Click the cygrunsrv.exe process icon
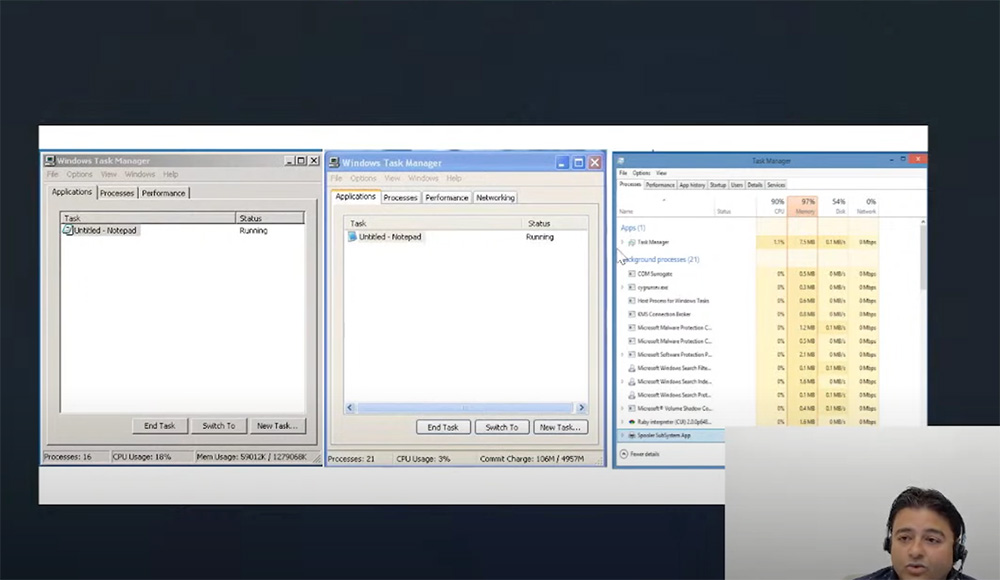This screenshot has width=1000, height=580. 632,287
